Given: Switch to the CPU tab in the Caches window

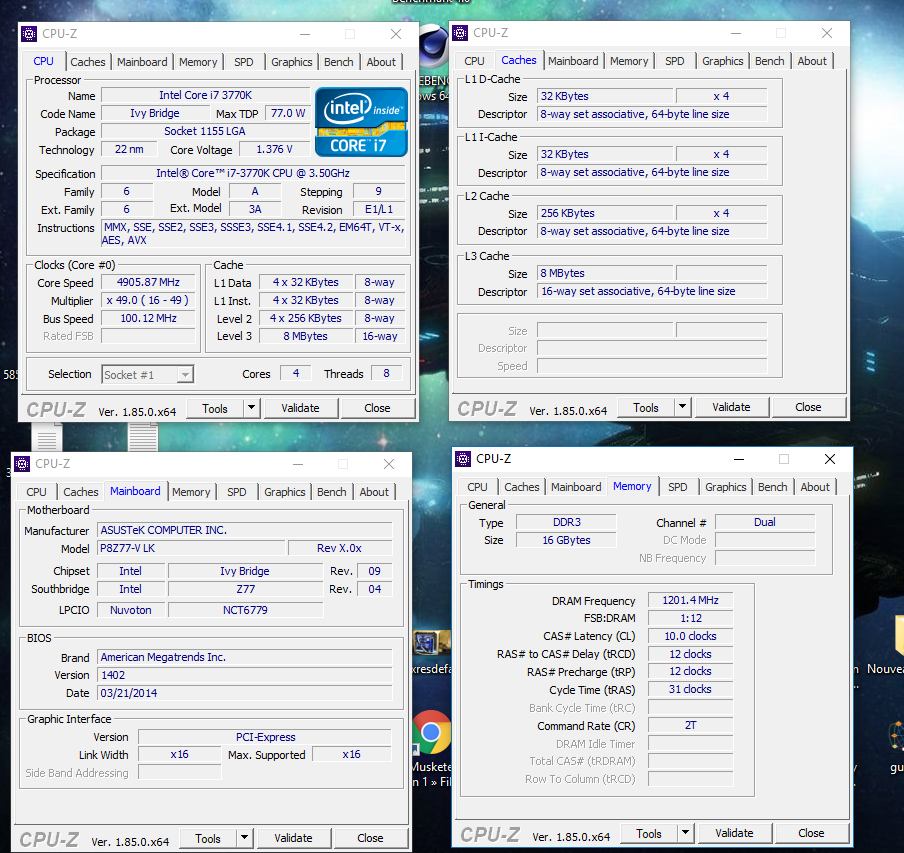Looking at the screenshot, I should [474, 61].
